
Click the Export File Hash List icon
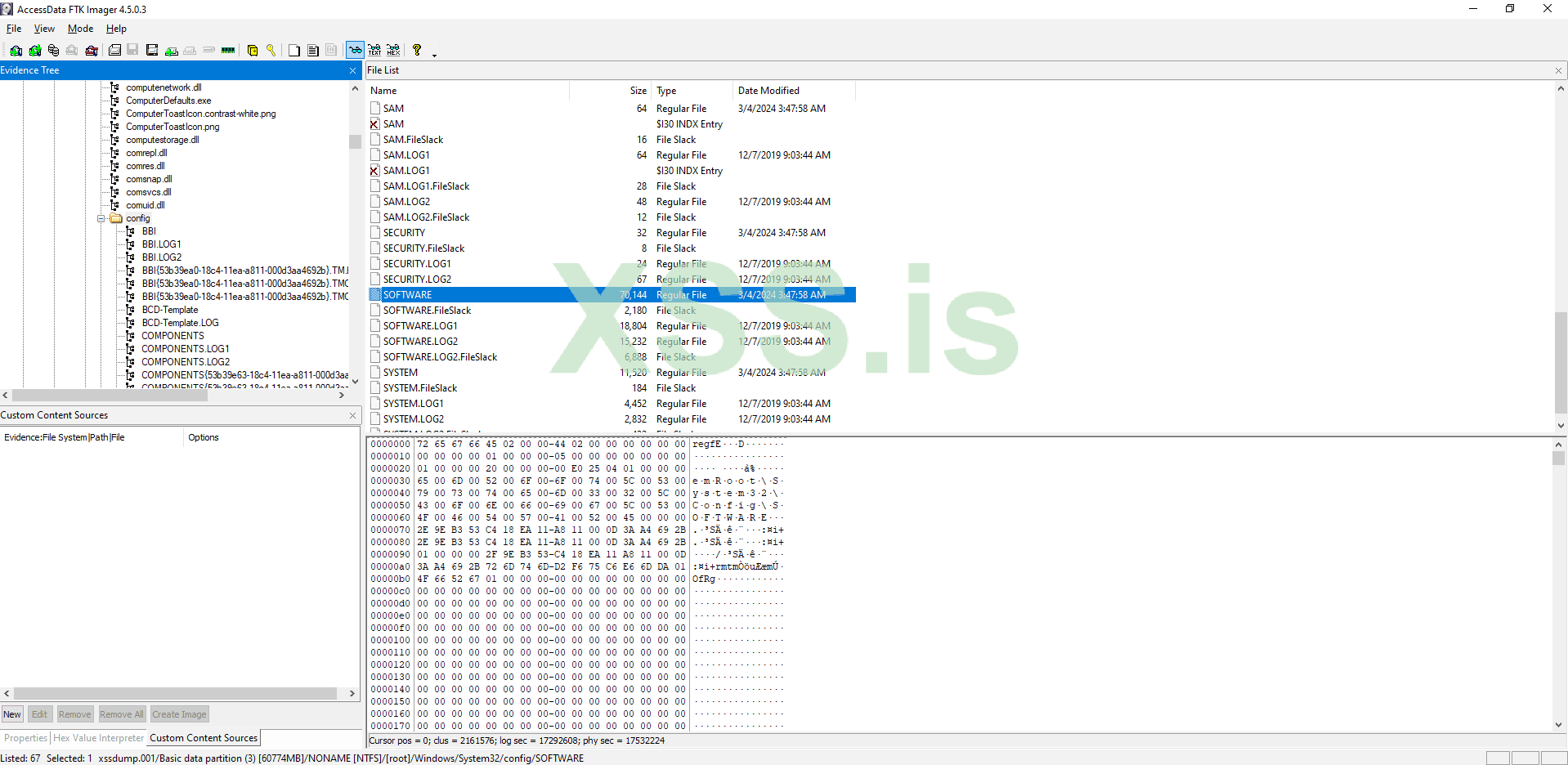[313, 51]
